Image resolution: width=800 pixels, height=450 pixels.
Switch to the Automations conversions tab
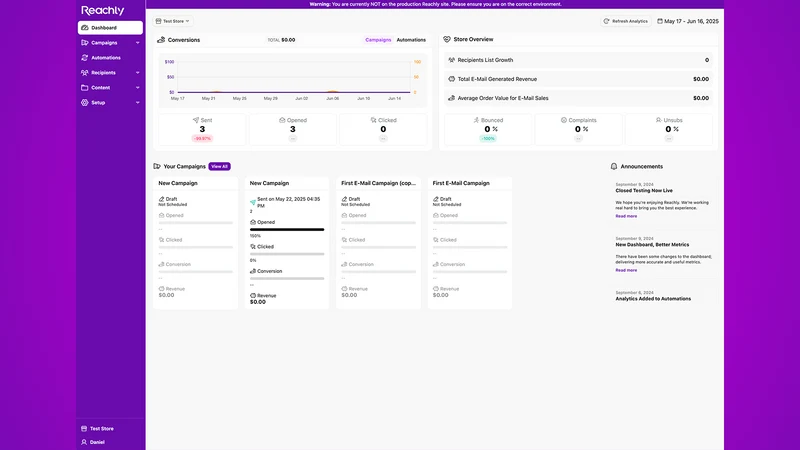pyautogui.click(x=411, y=40)
